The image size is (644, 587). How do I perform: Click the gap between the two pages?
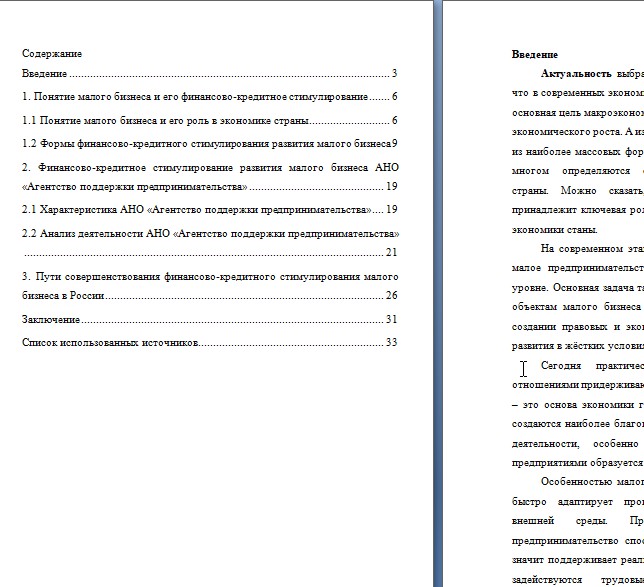point(438,293)
